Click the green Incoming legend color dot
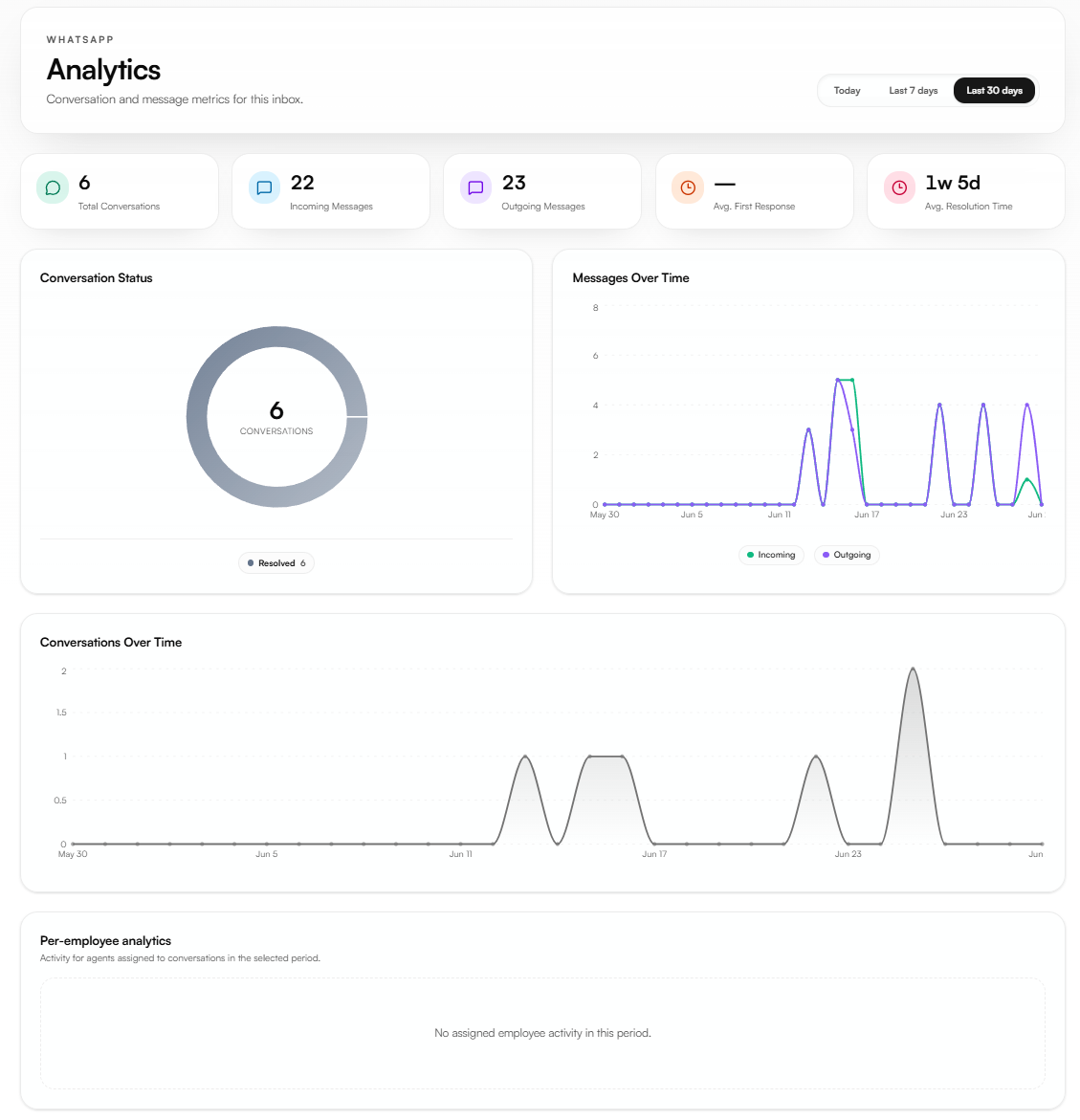The height and width of the screenshot is (1120, 1080). (x=750, y=555)
